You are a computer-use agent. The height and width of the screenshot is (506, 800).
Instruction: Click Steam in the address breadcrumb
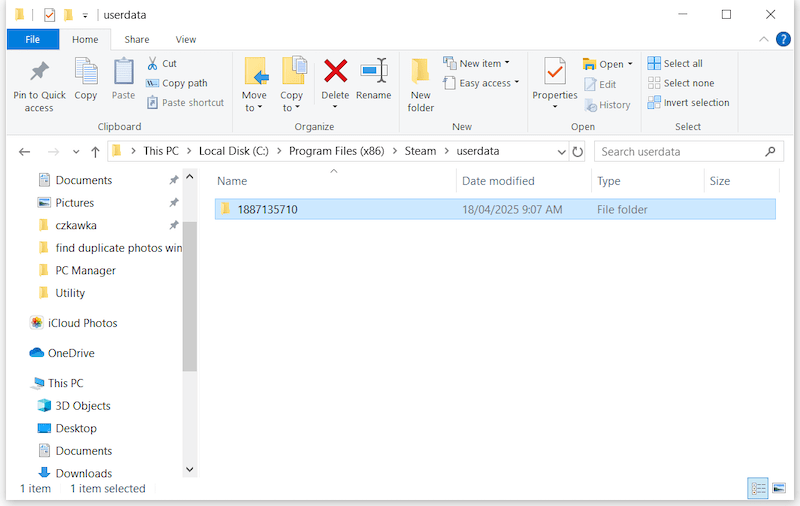point(420,151)
